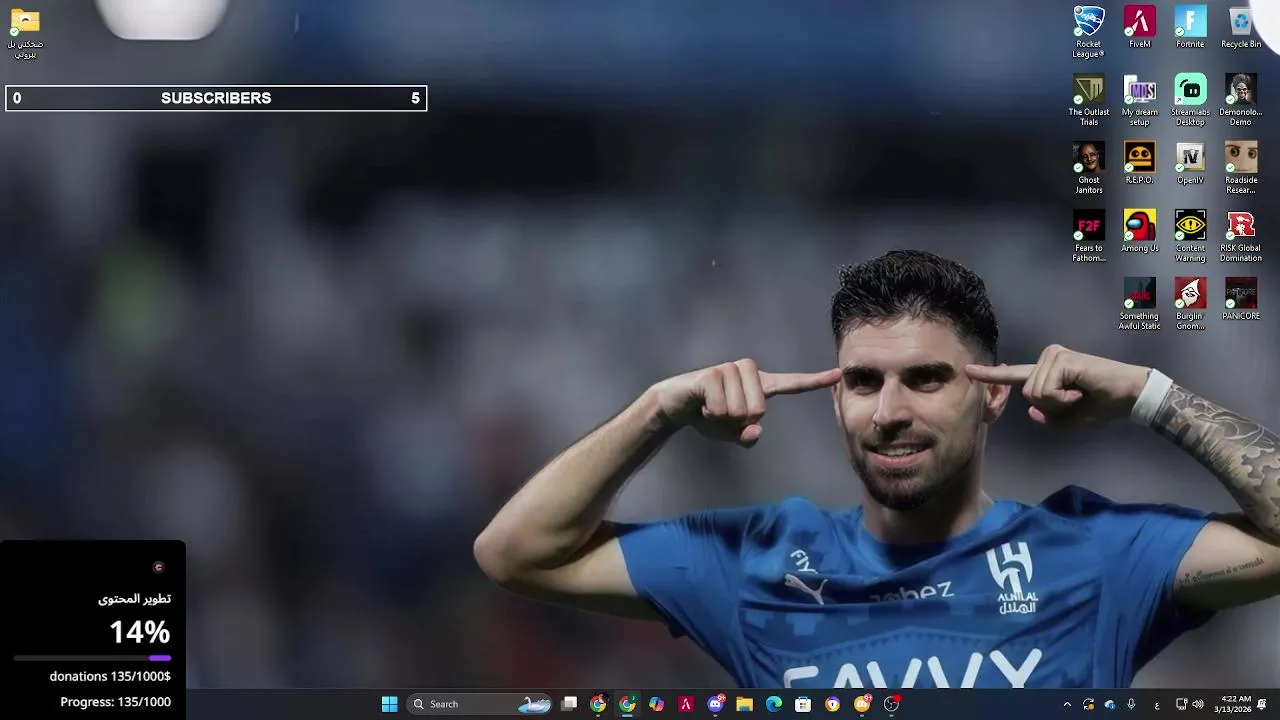The image size is (1280, 720).
Task: Open OneDrive cloud tray icon
Action: (x=1109, y=704)
